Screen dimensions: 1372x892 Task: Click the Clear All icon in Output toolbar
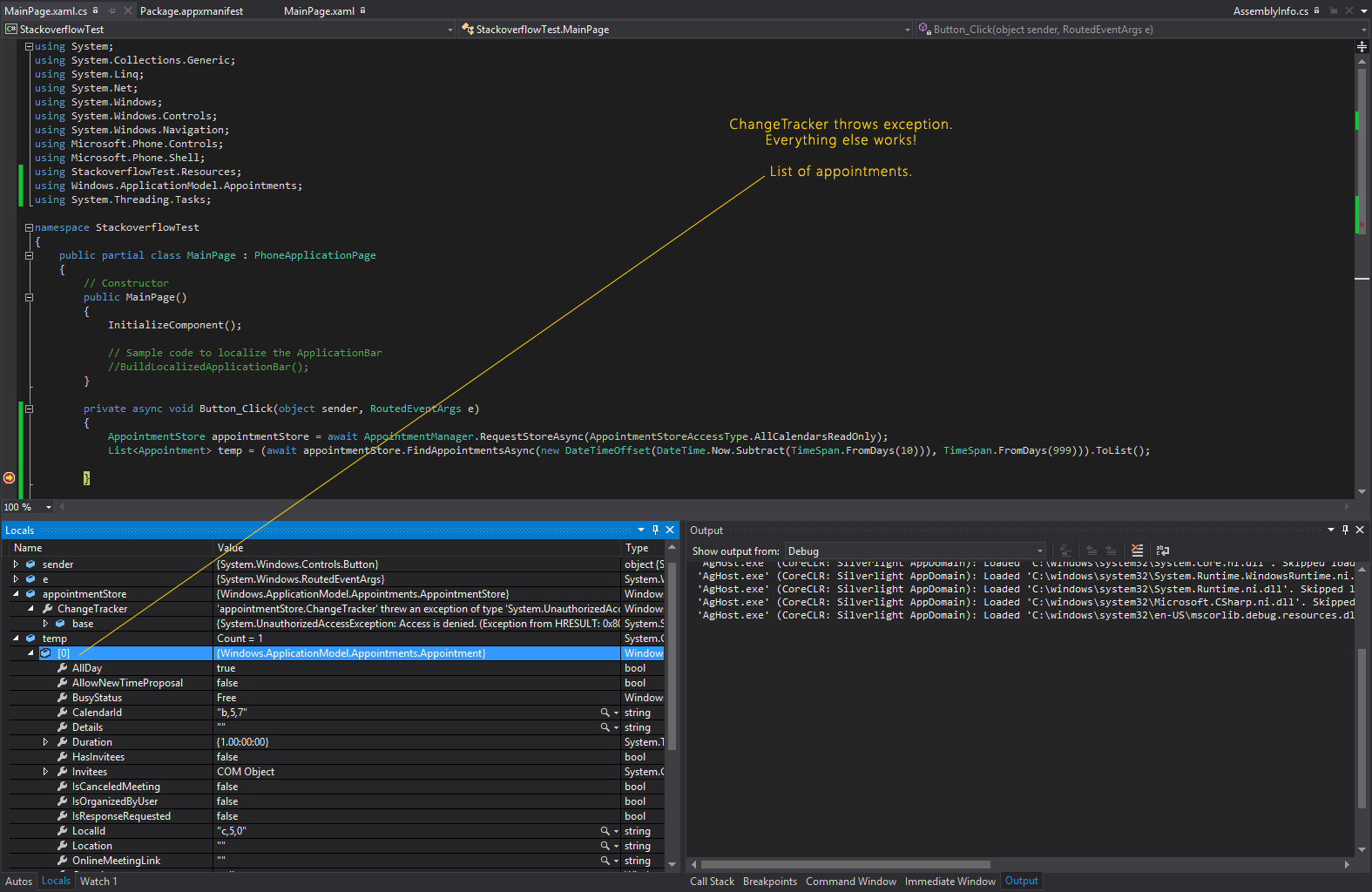(1137, 551)
